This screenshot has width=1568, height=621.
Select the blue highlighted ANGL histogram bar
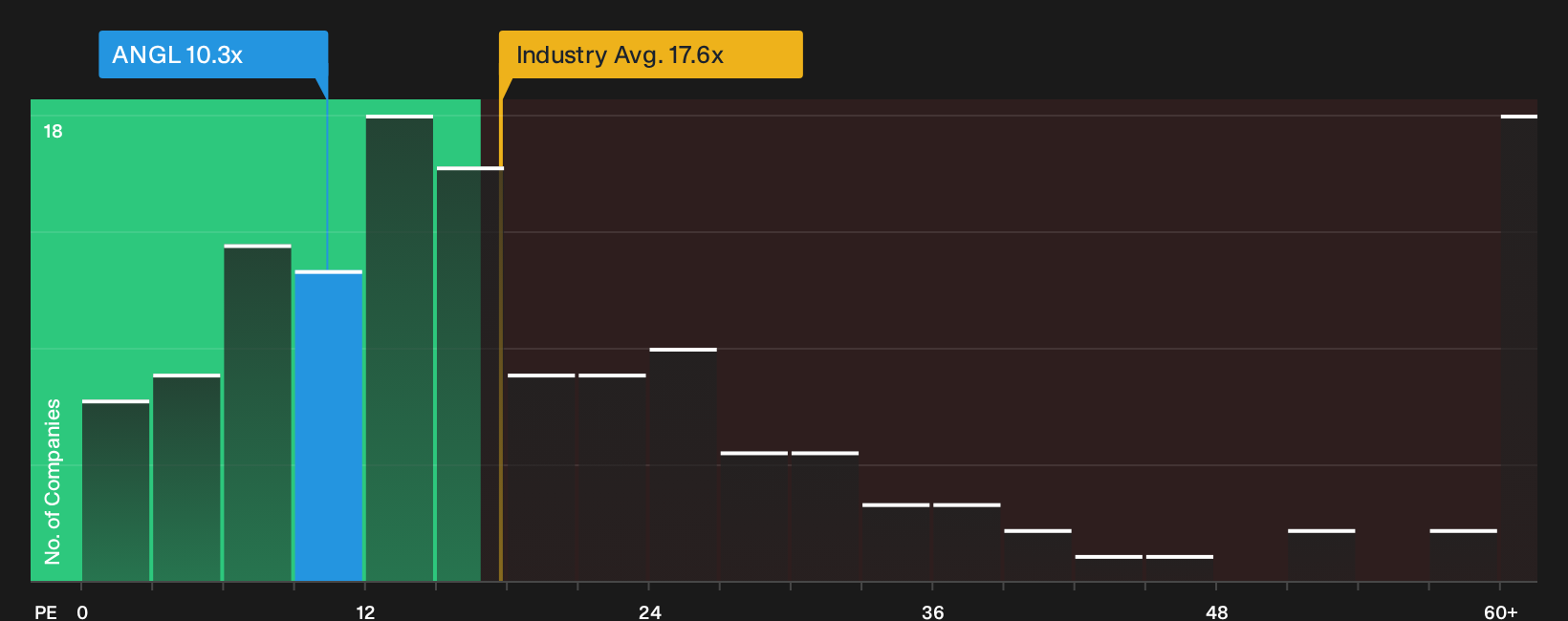point(328,426)
